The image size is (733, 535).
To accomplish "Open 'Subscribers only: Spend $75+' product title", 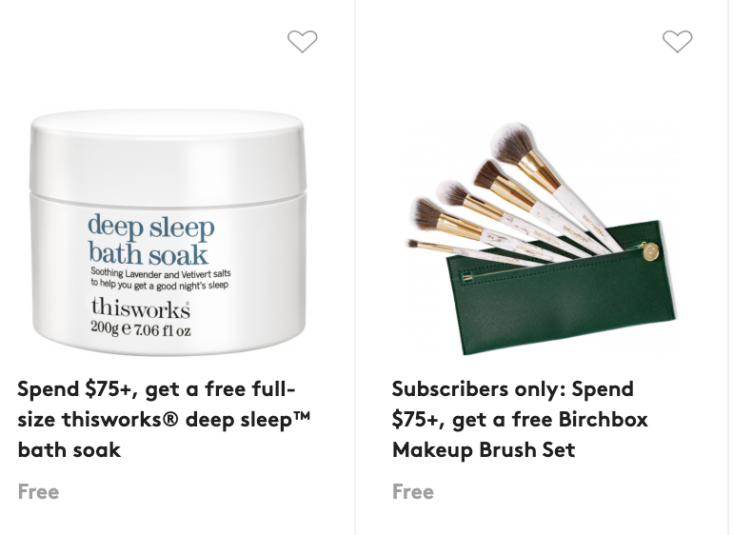I will (x=520, y=419).
